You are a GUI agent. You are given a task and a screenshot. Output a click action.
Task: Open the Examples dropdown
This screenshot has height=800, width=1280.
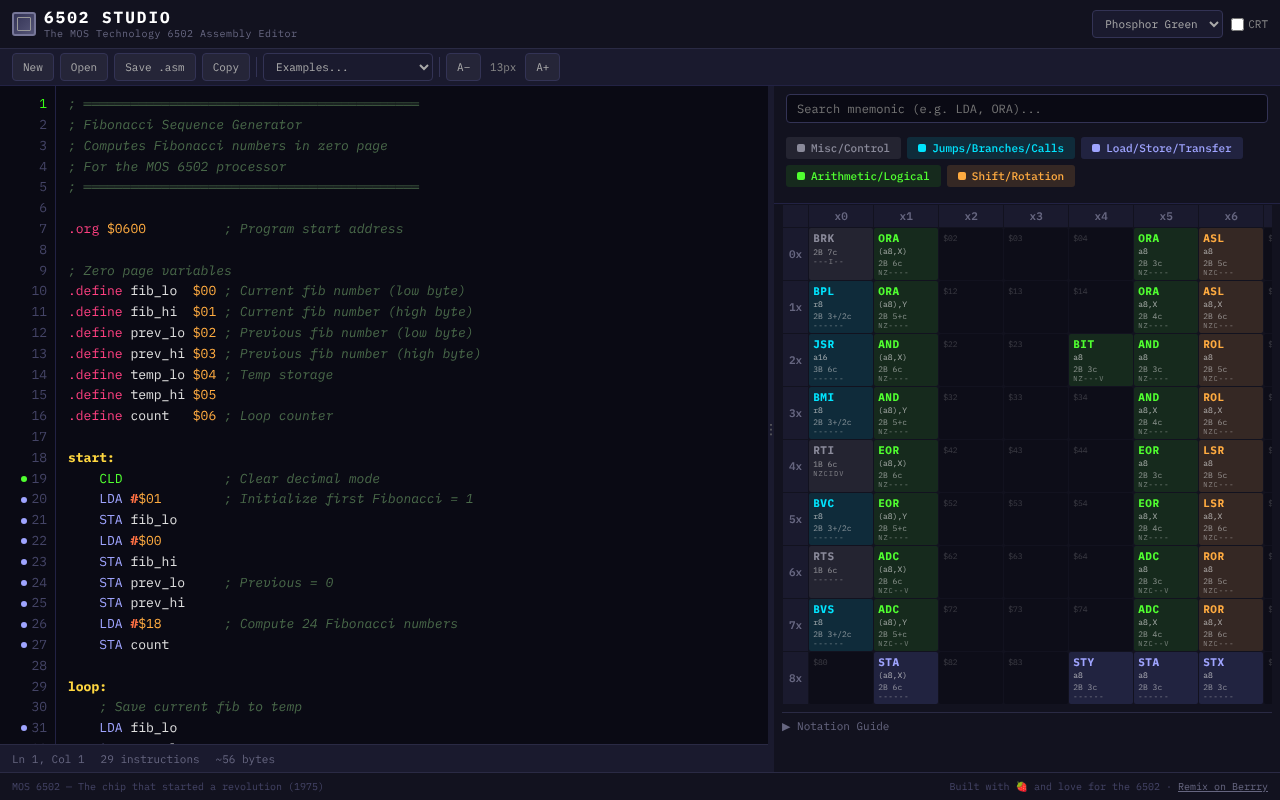click(348, 67)
